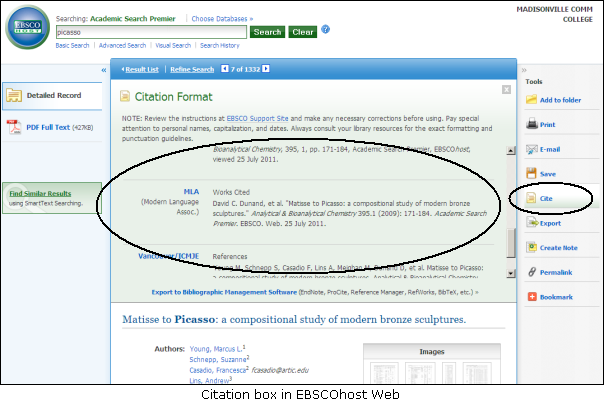Open Search History
The height and width of the screenshot is (408, 604).
click(x=220, y=45)
